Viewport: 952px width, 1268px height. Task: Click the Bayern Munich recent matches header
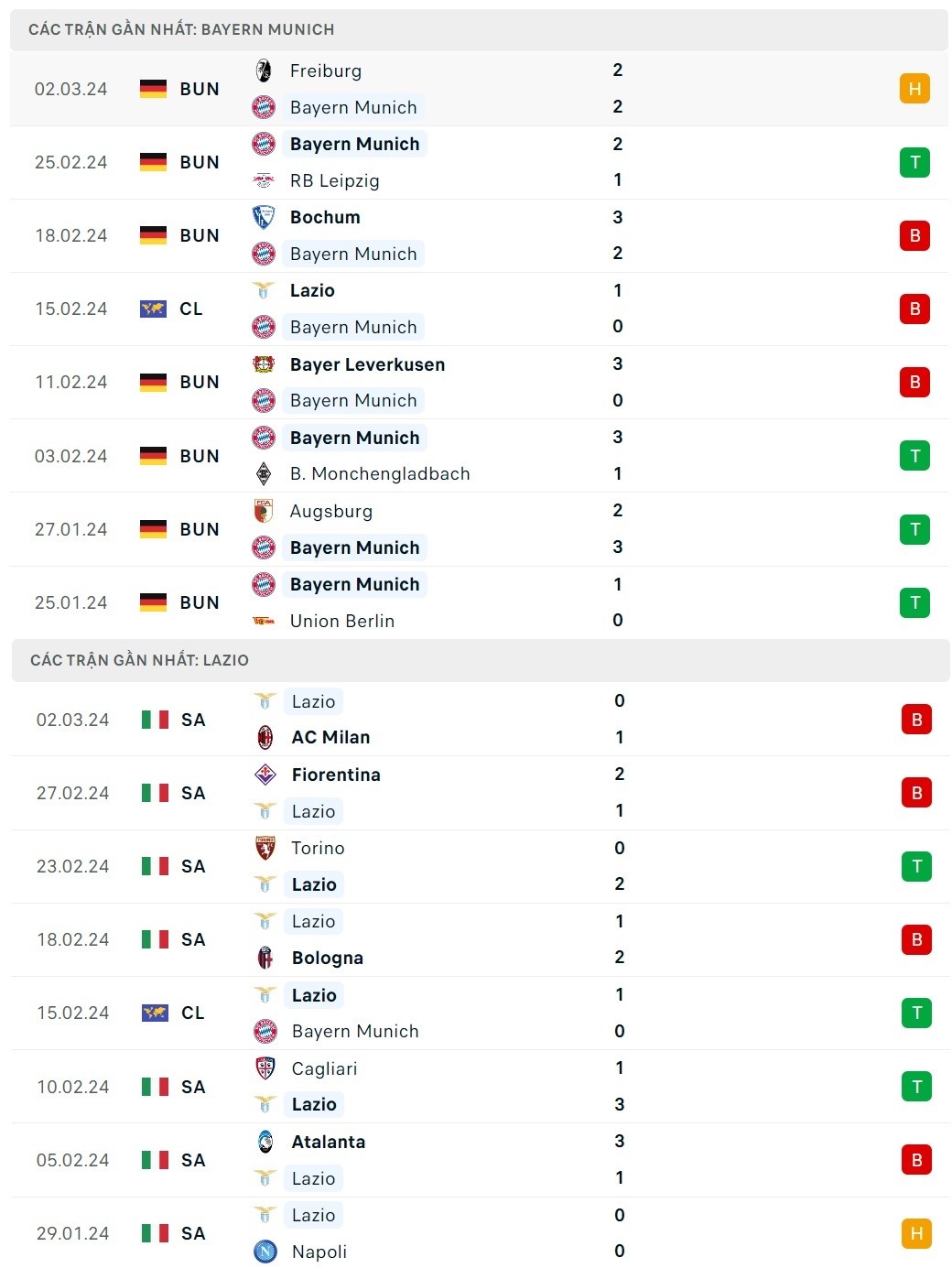click(181, 29)
